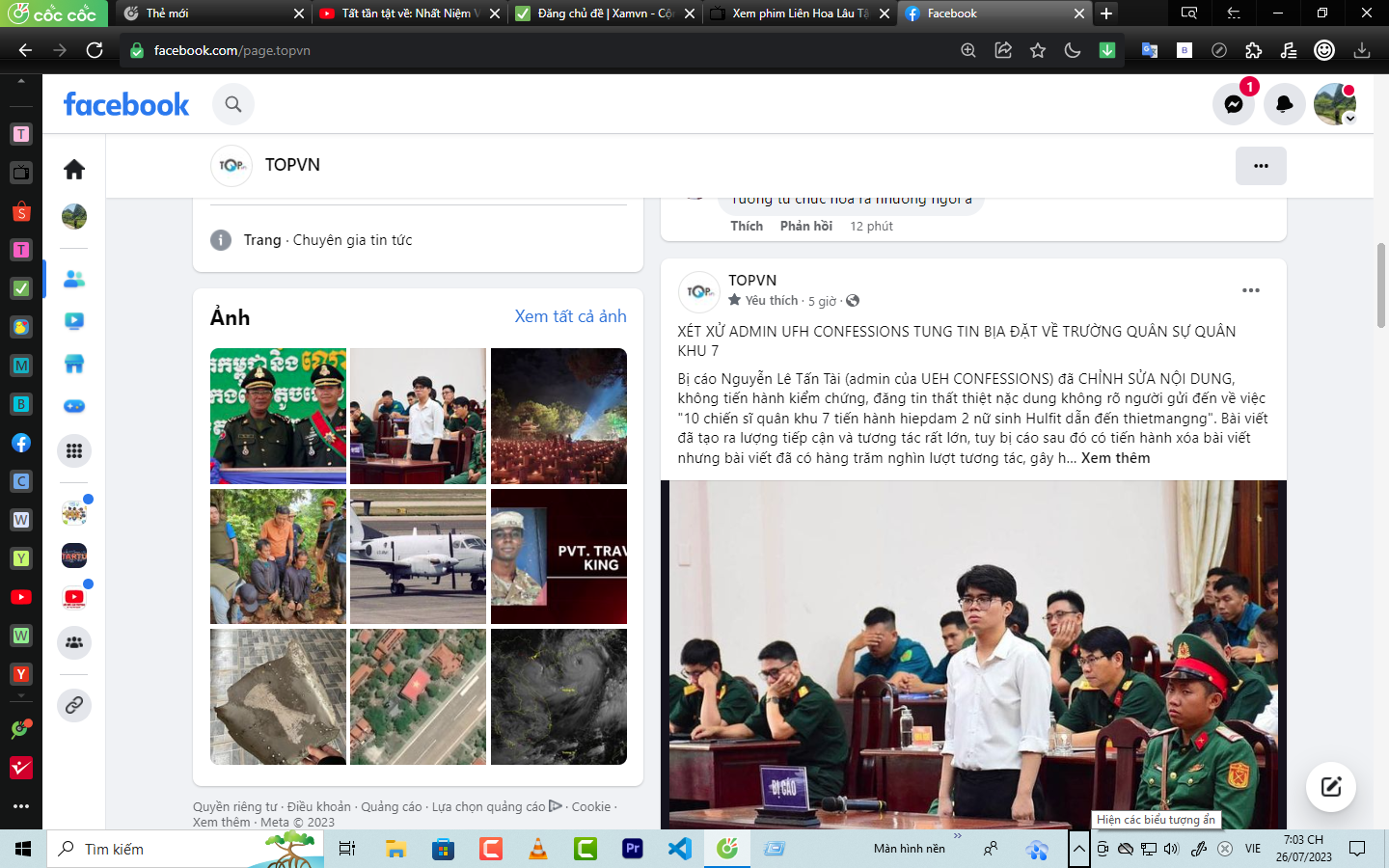The width and height of the screenshot is (1389, 868).
Task: Open the Friends icon in sidebar
Action: pyautogui.click(x=74, y=280)
